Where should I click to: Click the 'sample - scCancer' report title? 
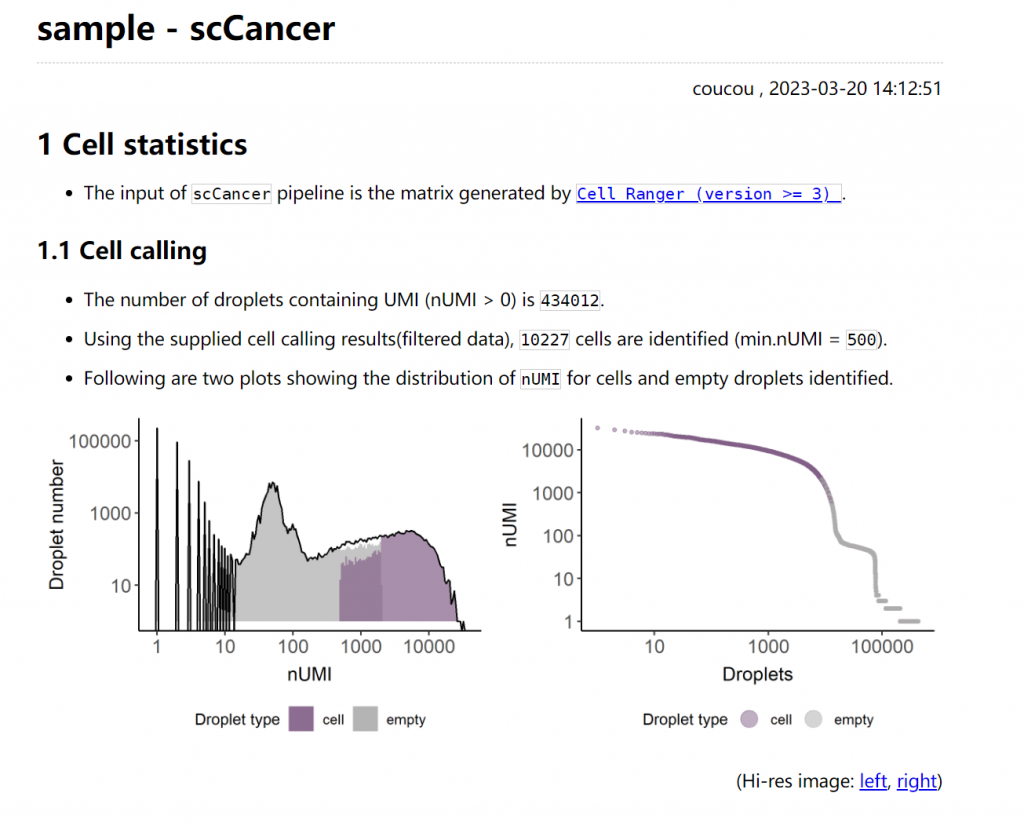click(x=185, y=28)
